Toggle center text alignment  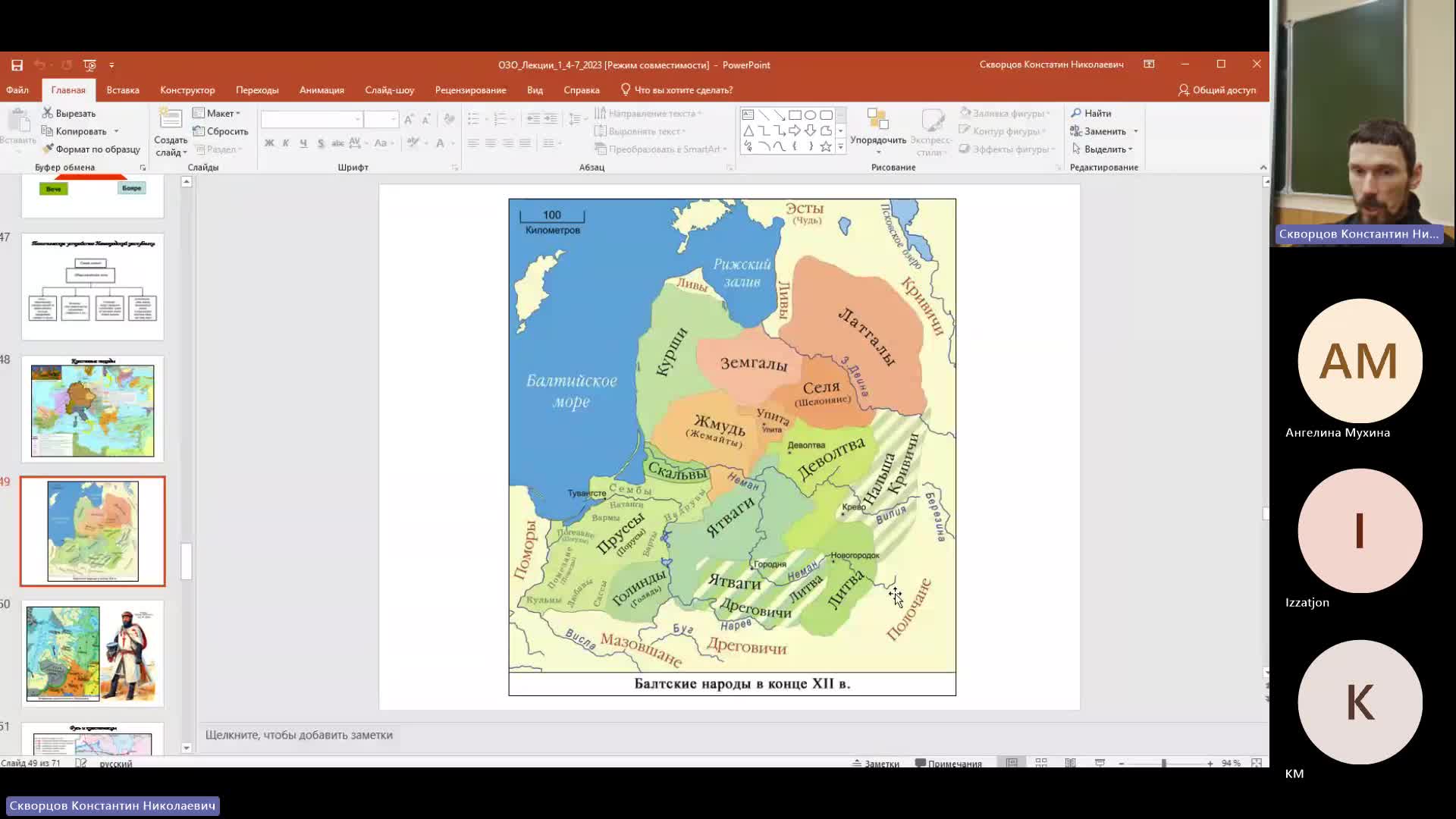tap(491, 143)
